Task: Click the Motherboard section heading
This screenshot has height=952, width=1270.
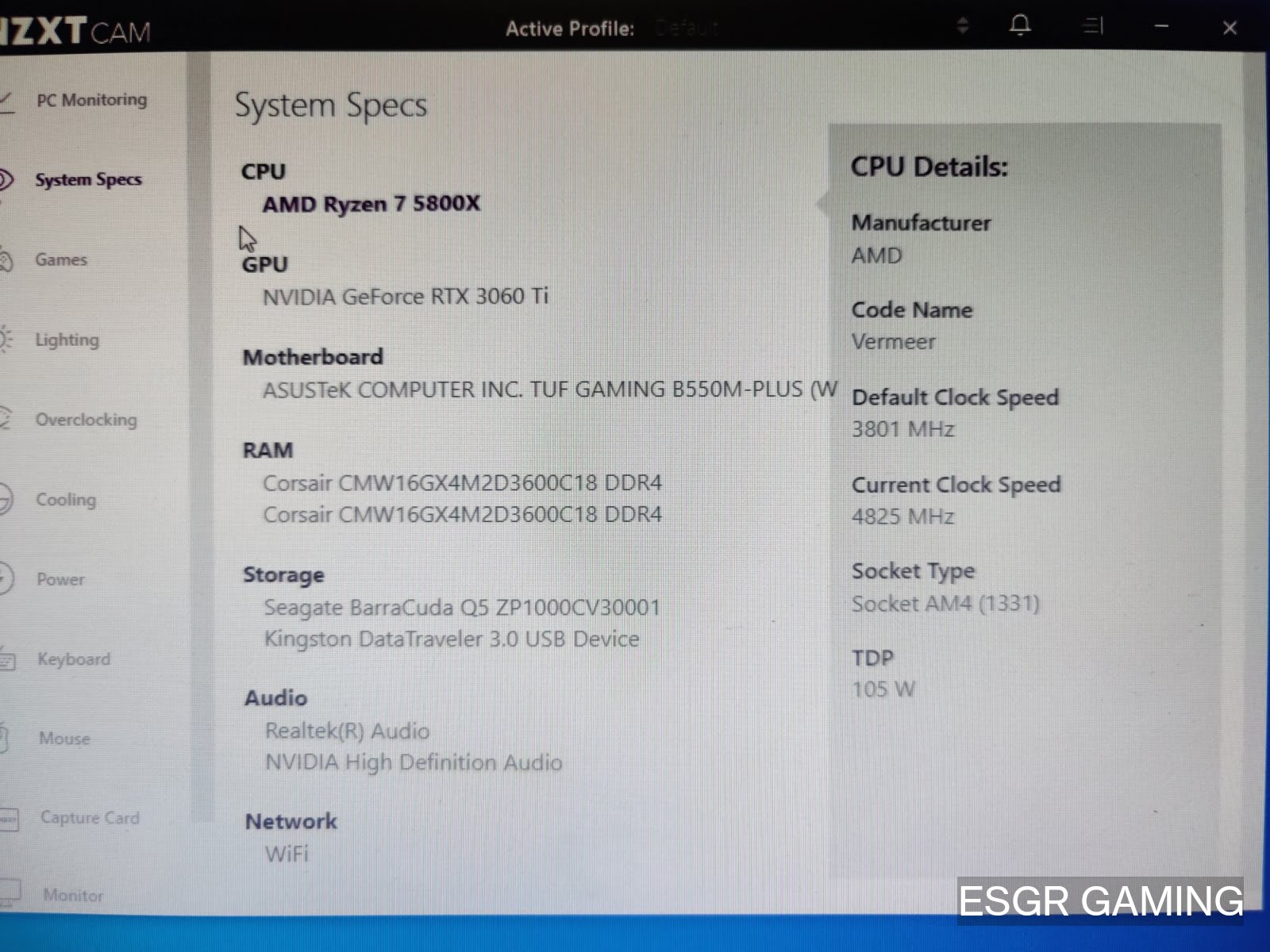Action: [313, 357]
